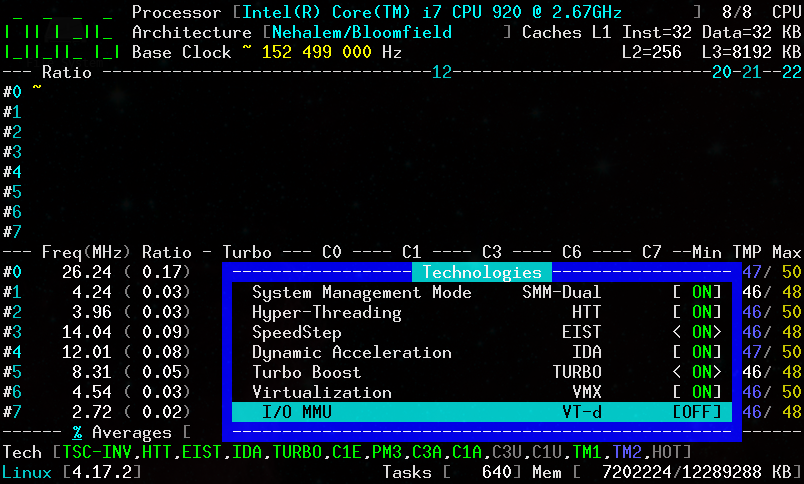
Task: Toggle Dynamic Acceleration IDA ON value
Action: tap(697, 352)
